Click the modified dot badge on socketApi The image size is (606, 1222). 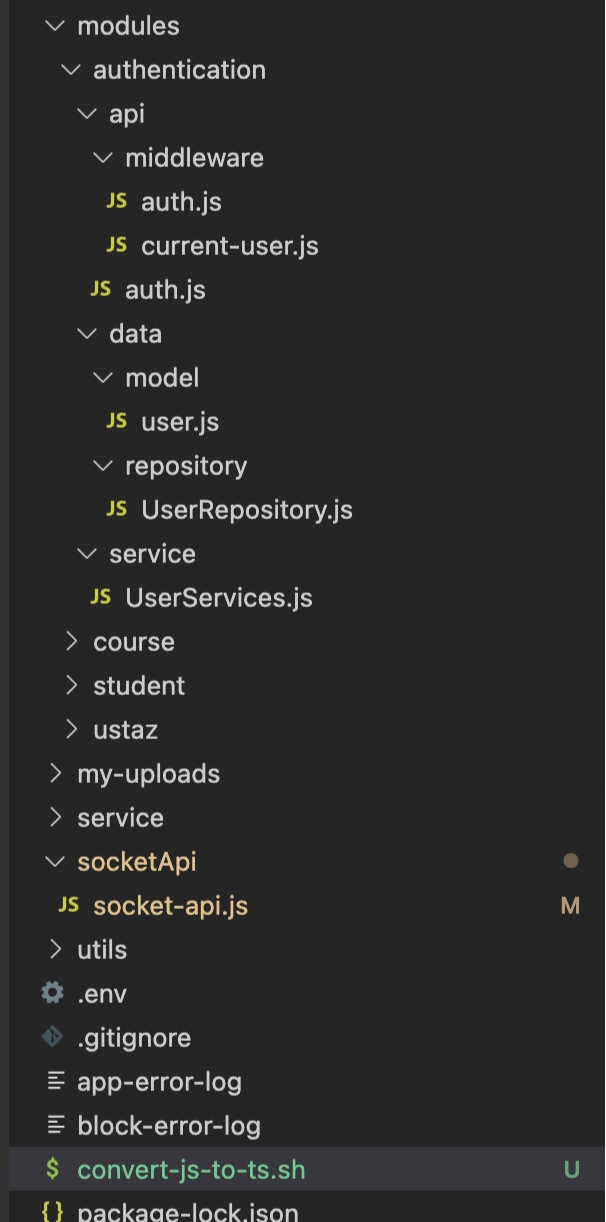click(x=571, y=861)
